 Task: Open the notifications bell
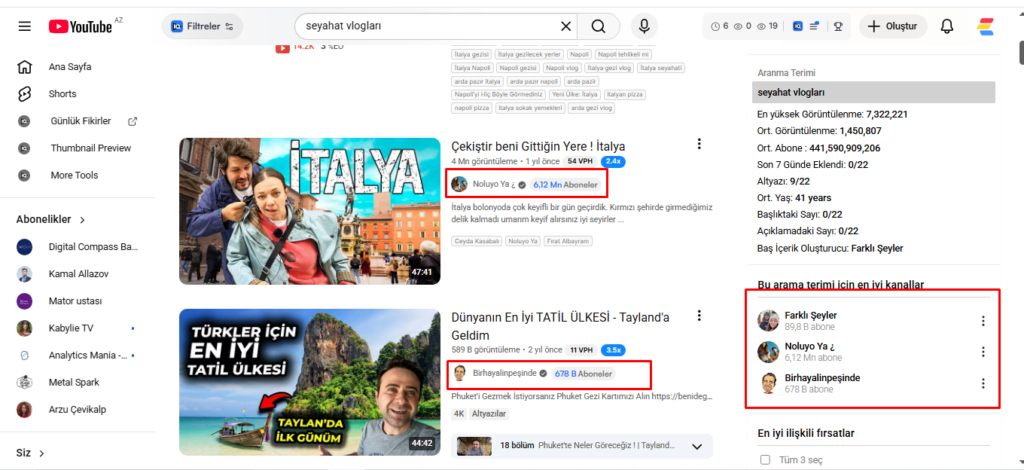tap(947, 26)
